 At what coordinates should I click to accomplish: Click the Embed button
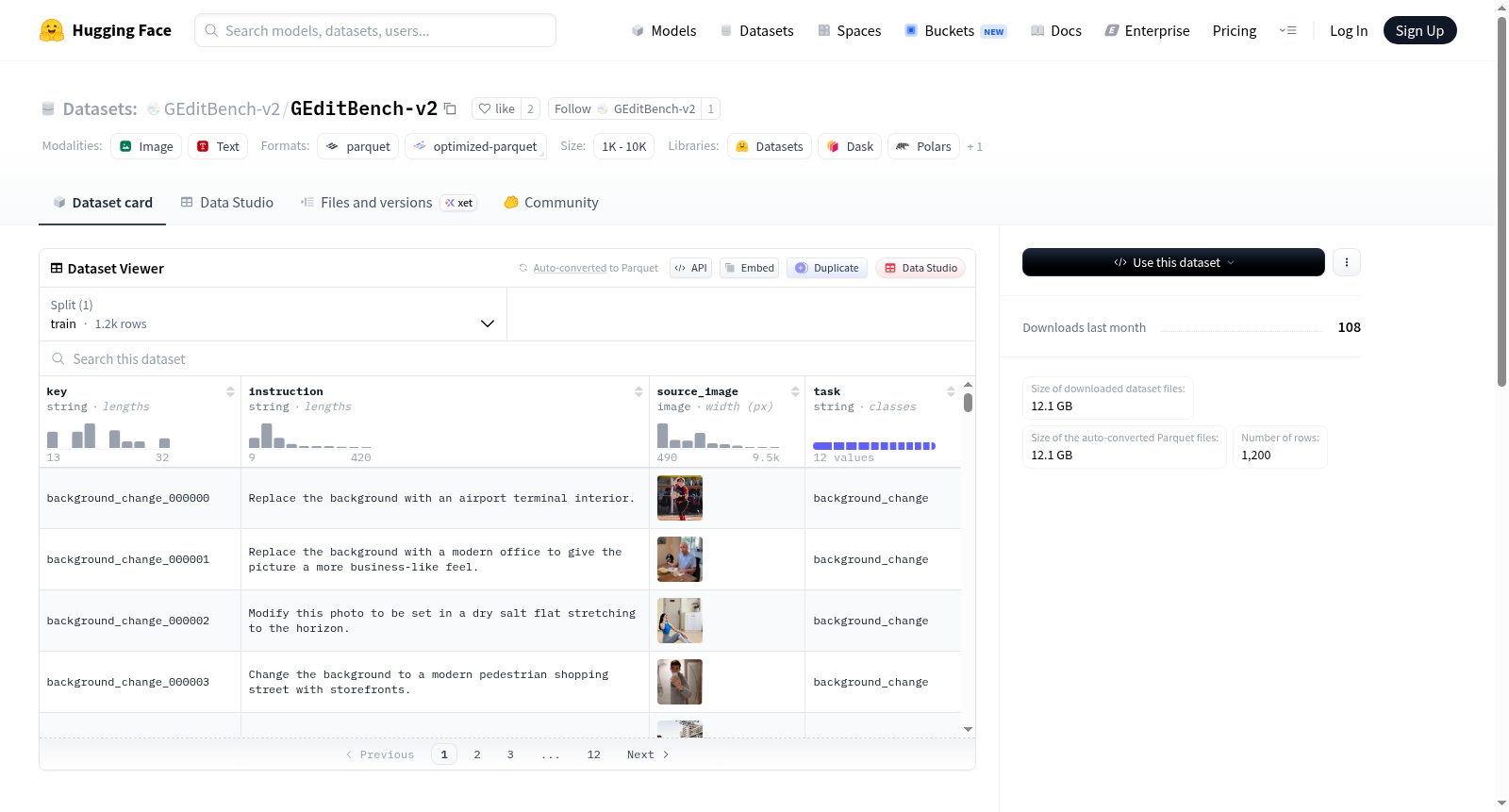(749, 268)
